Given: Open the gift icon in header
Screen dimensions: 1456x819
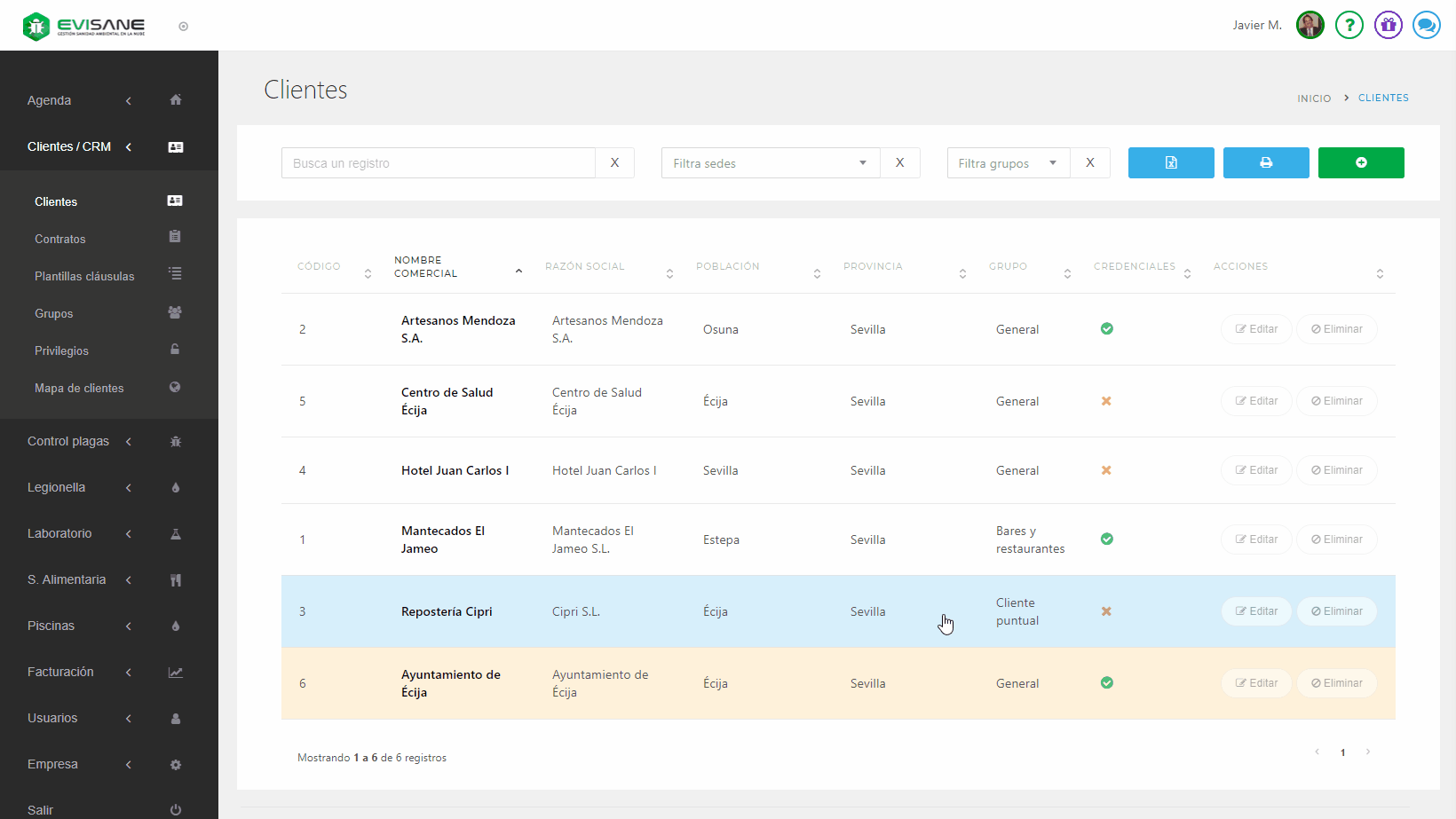Looking at the screenshot, I should coord(1388,25).
